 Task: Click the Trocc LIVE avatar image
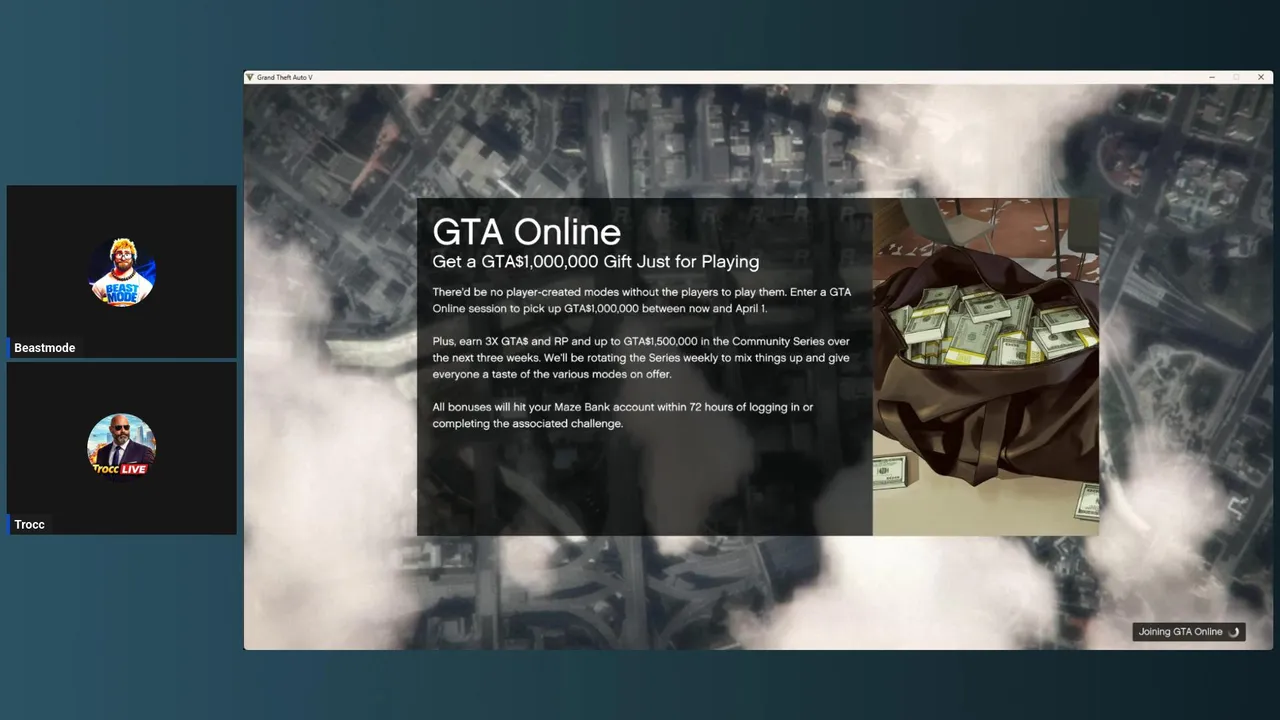(122, 448)
